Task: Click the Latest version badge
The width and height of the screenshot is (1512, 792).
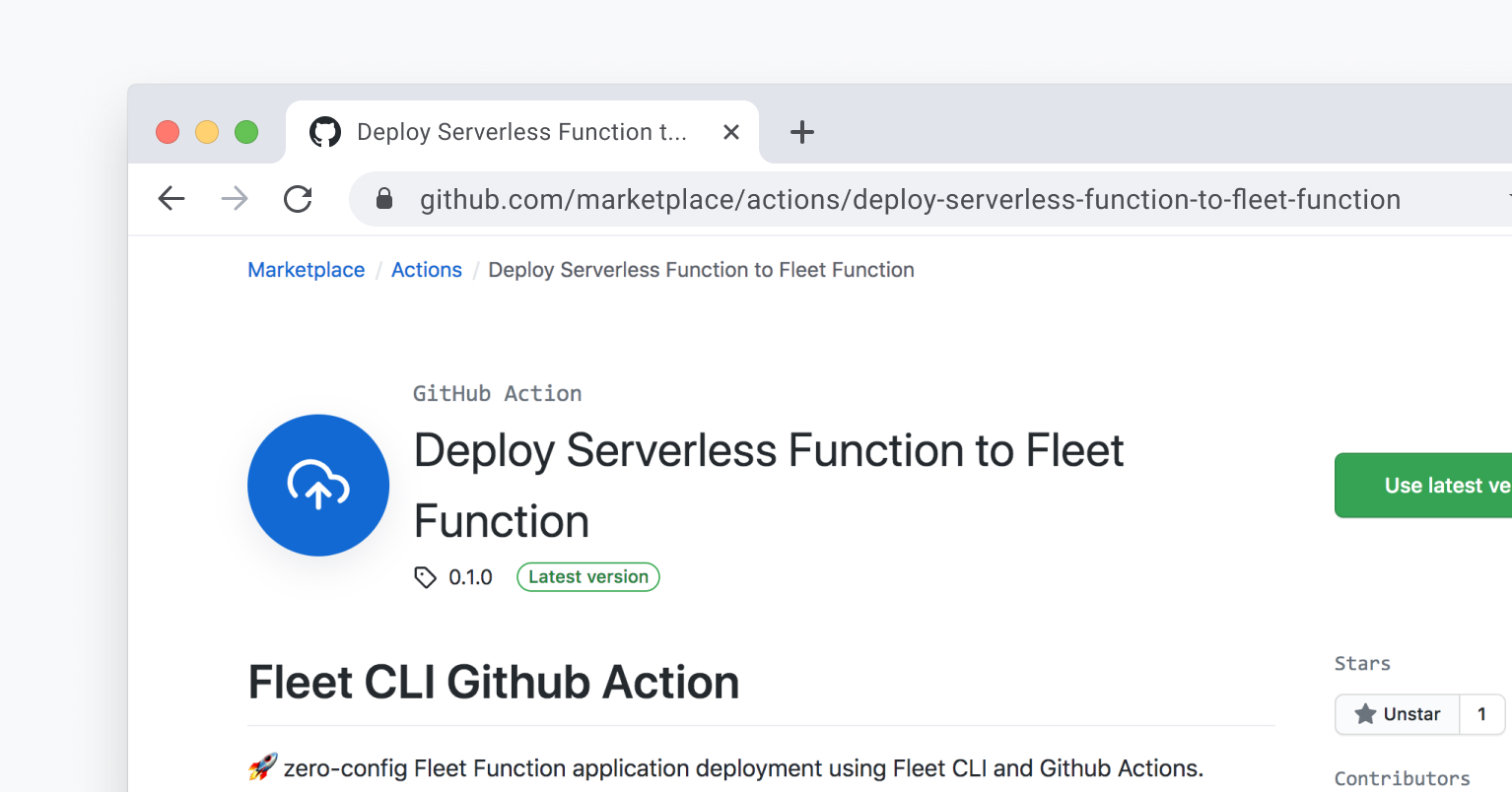Action: (587, 576)
